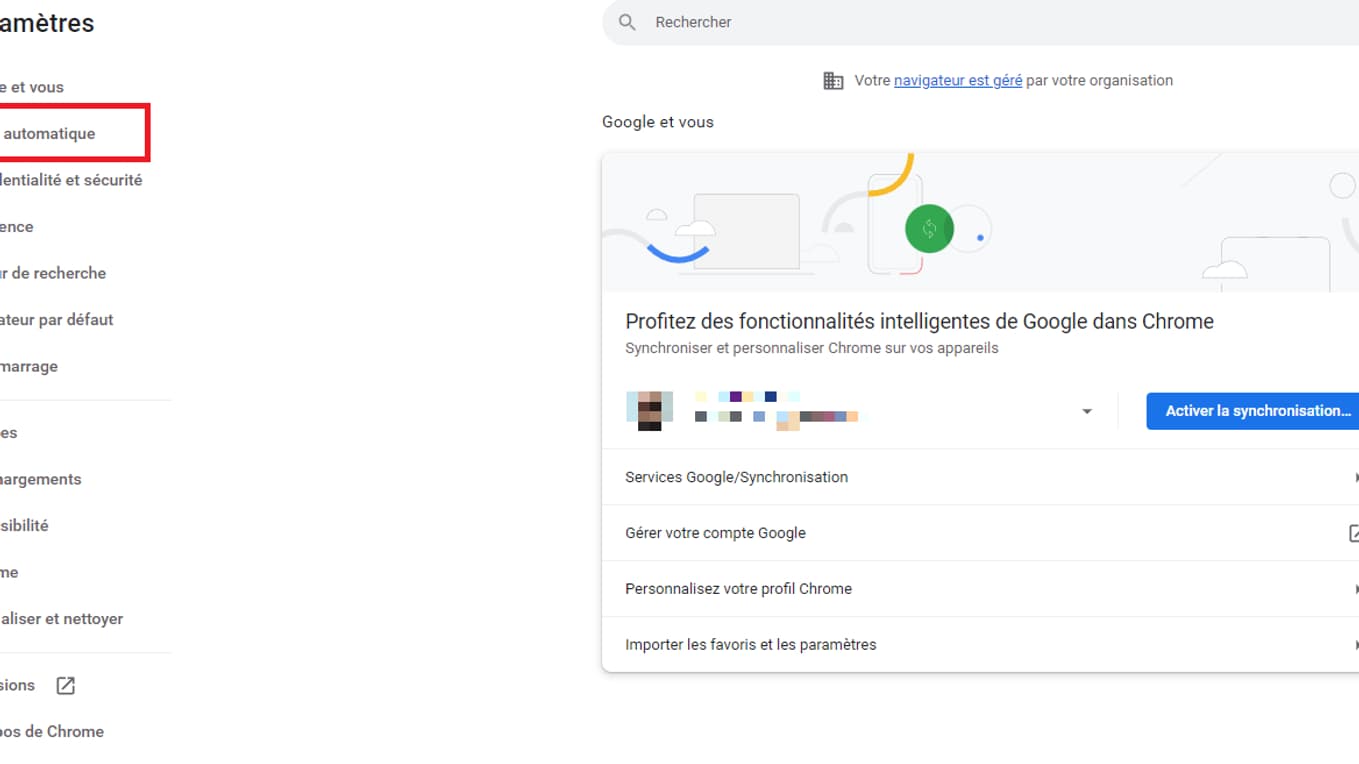
Task: Click the Rechercher search field
Action: 980,22
